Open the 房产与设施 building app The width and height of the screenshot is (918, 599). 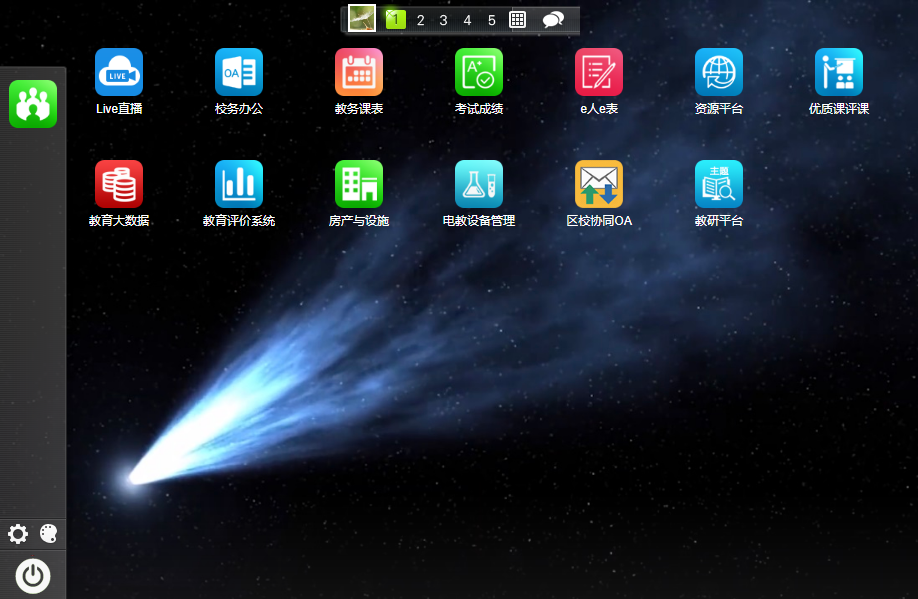pyautogui.click(x=359, y=184)
